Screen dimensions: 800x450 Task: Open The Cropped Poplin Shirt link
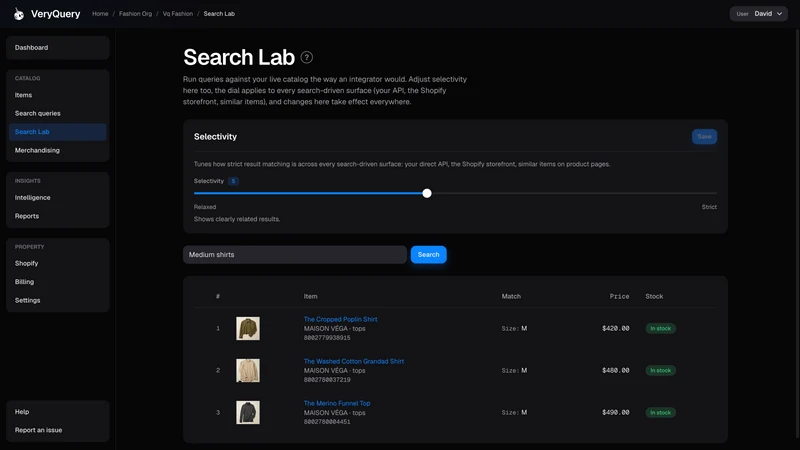coord(340,319)
